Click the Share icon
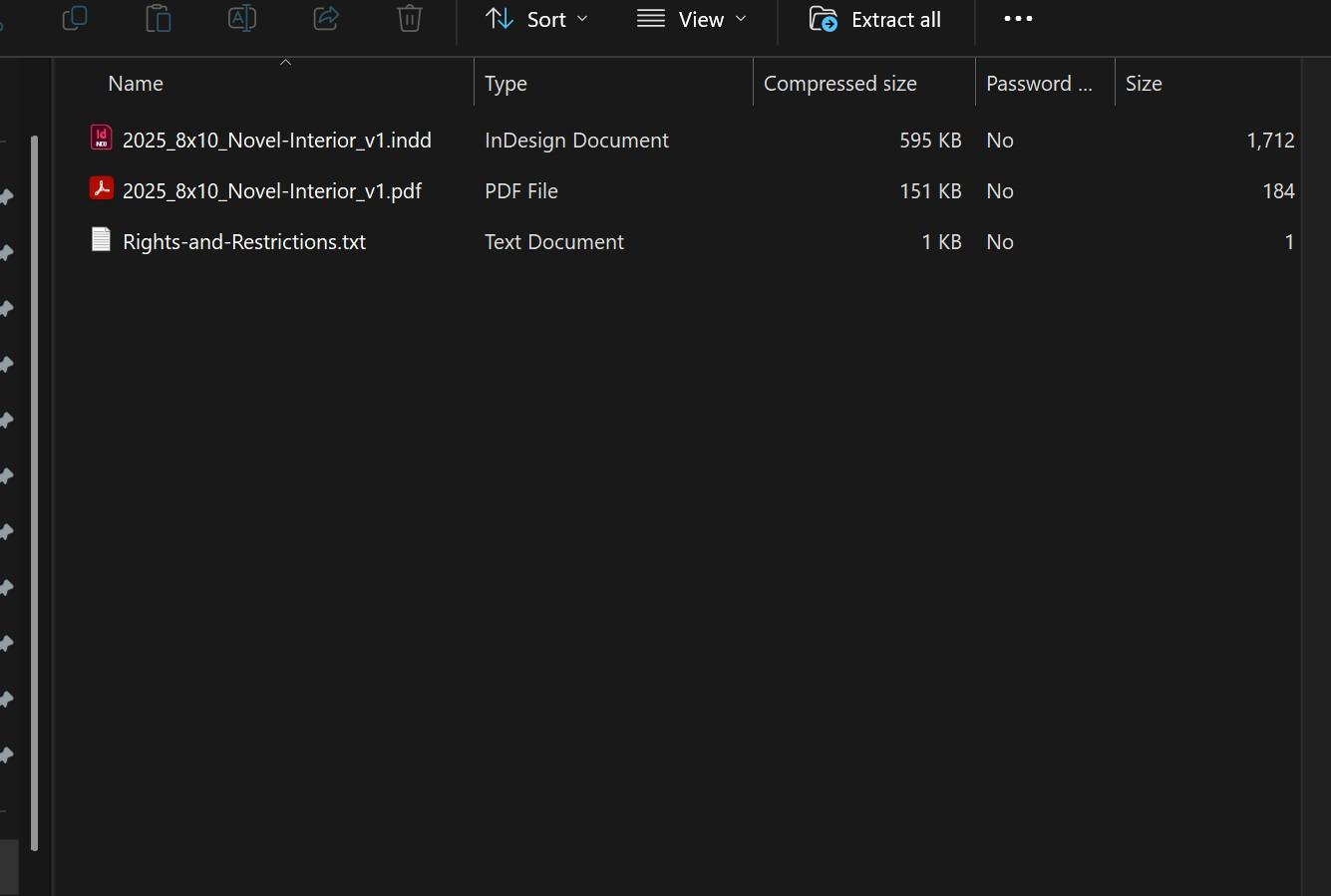 coord(326,18)
